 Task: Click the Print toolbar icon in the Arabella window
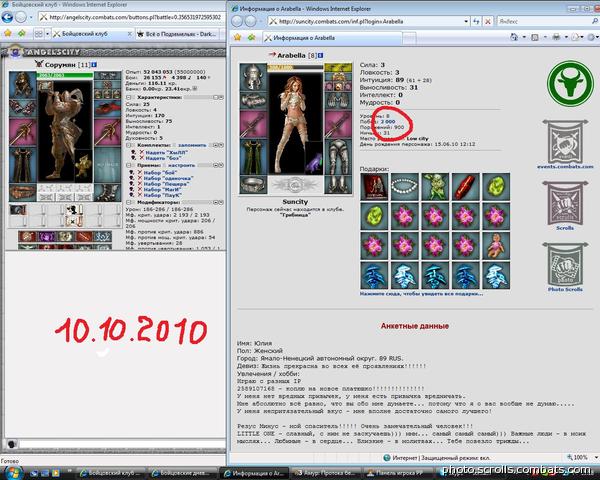coord(556,37)
